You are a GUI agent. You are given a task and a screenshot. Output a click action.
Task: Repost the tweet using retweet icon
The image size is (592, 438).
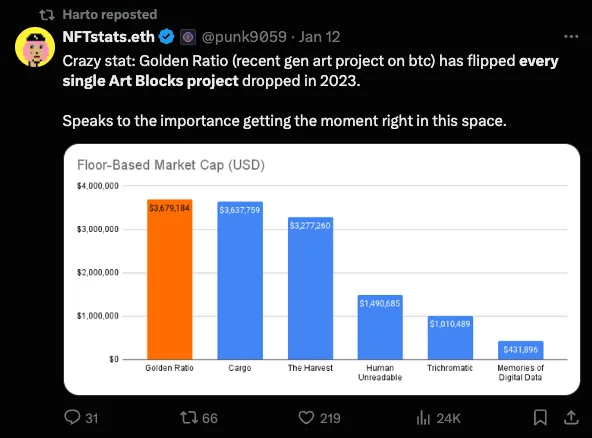pyautogui.click(x=188, y=418)
